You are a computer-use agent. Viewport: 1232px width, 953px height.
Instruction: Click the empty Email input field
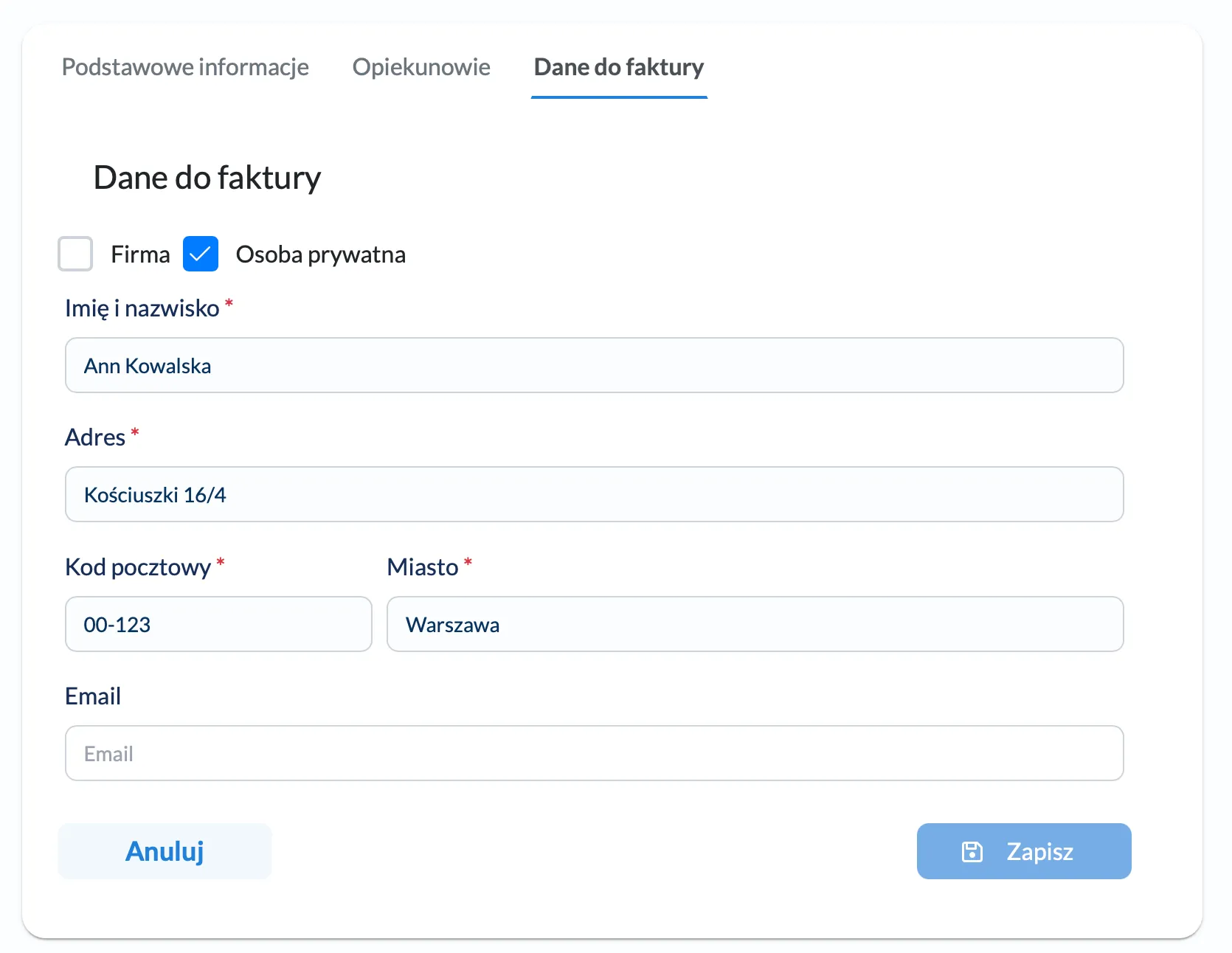[594, 753]
